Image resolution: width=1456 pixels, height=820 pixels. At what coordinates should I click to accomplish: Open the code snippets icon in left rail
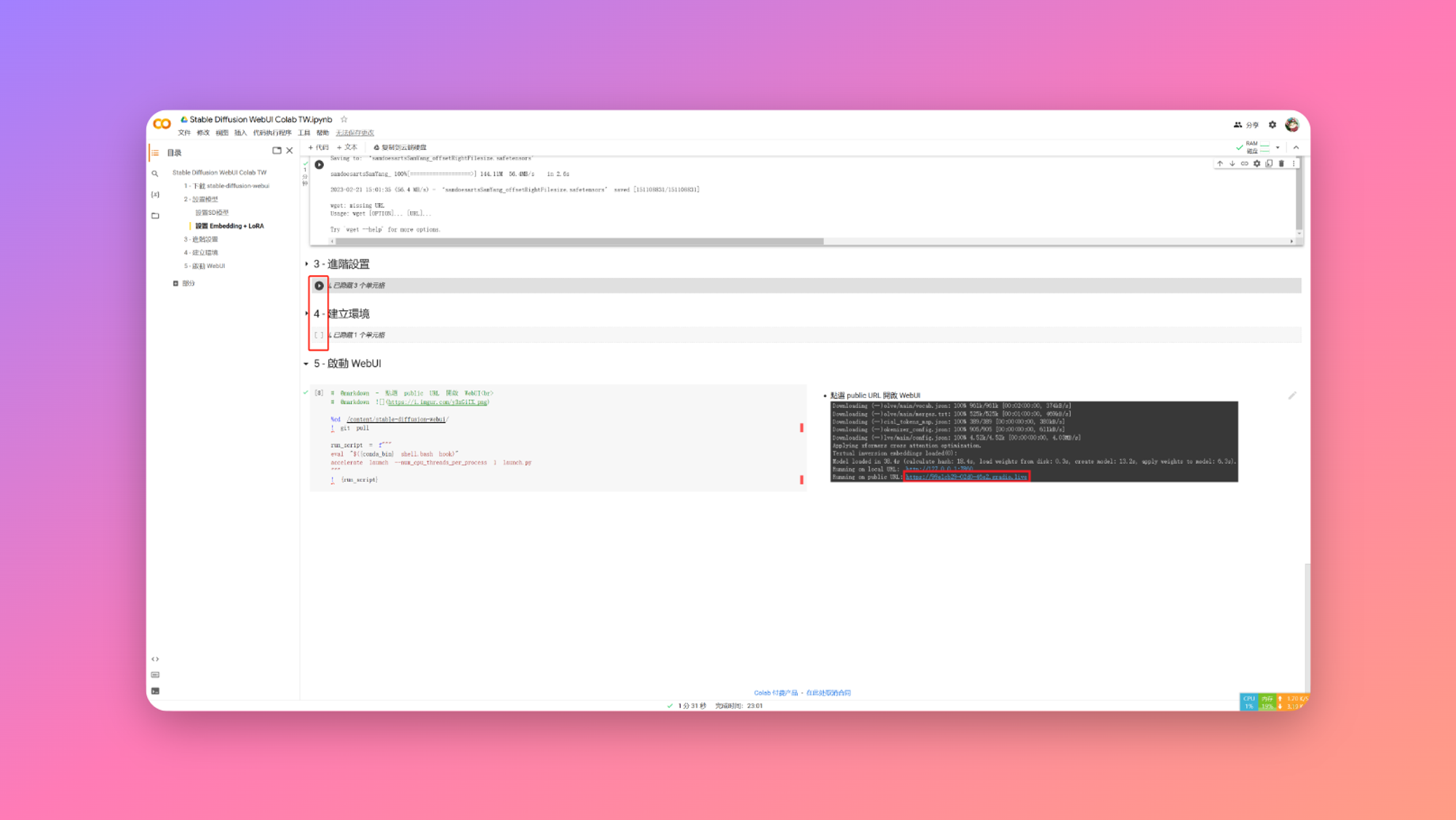(155, 659)
